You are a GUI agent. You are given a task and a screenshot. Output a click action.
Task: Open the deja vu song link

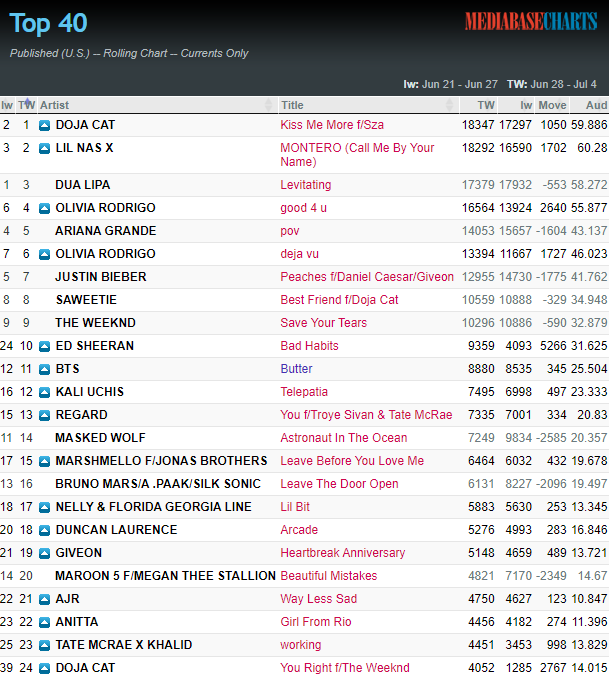(x=300, y=254)
